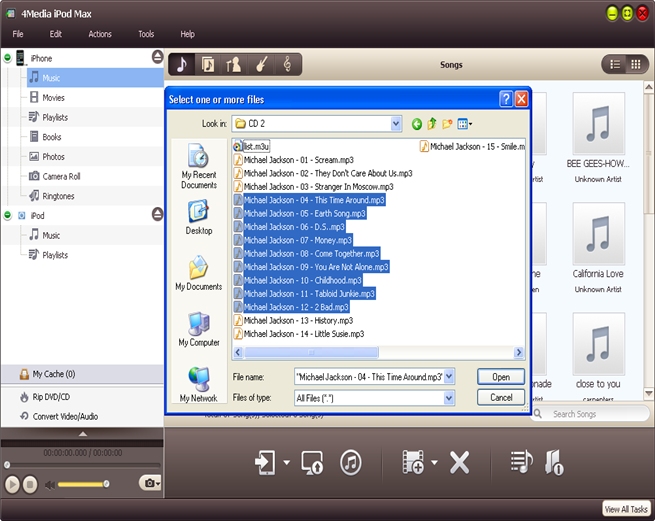Click the delete X icon
Viewport: 655px width, 521px height.
[x=459, y=463]
